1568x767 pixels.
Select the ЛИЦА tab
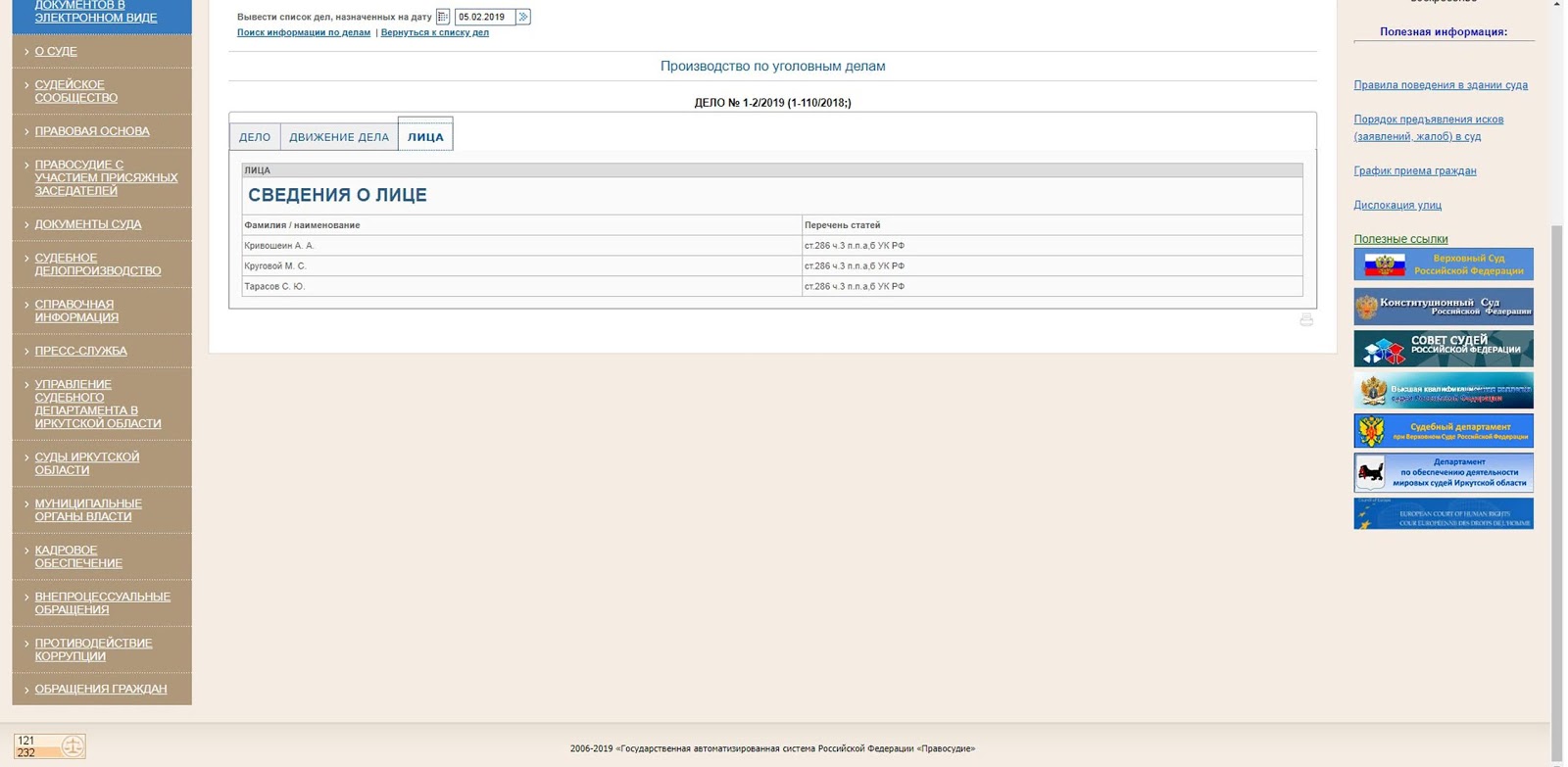click(x=425, y=137)
